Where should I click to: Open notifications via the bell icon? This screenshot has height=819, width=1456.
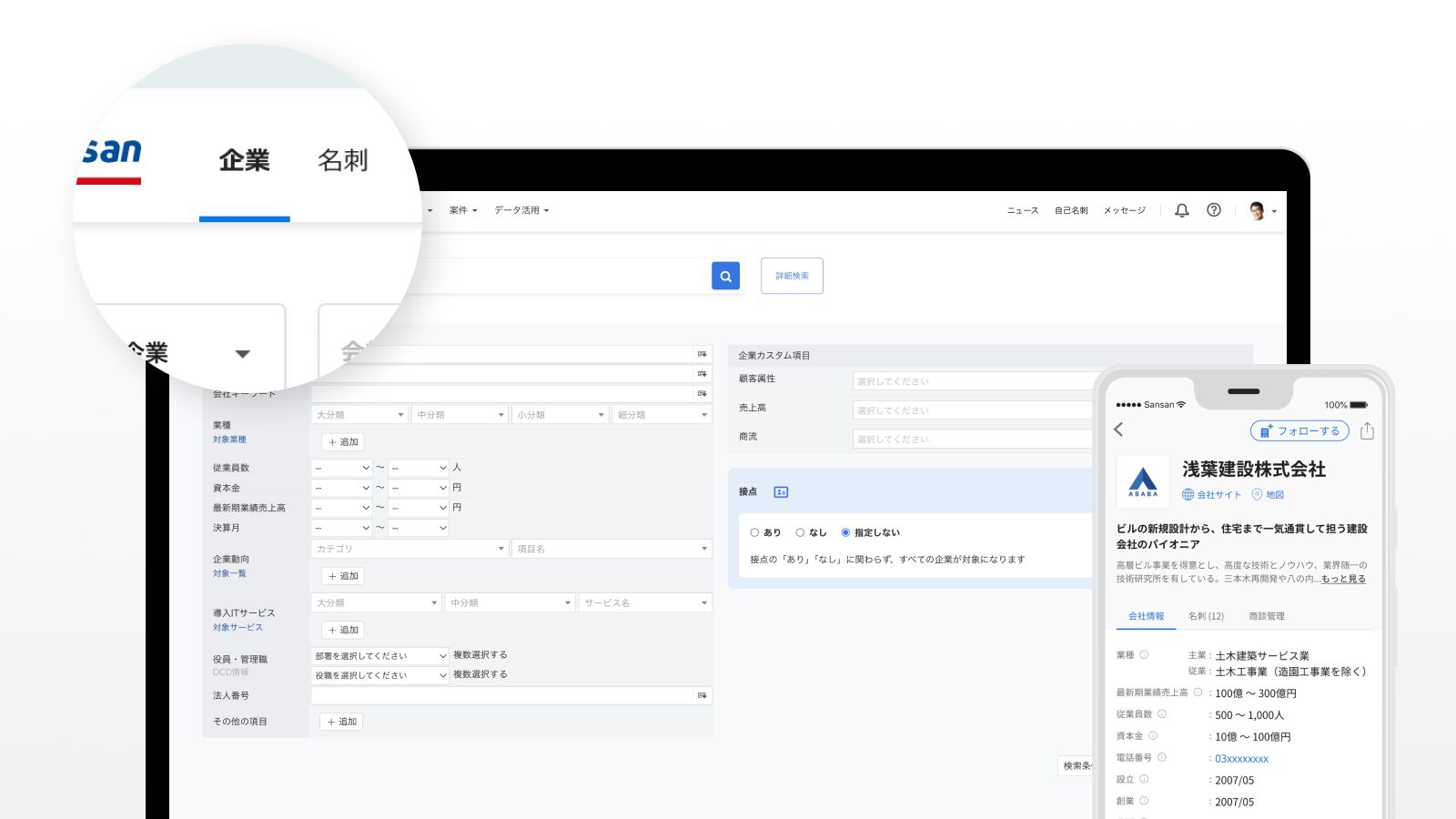(1182, 210)
